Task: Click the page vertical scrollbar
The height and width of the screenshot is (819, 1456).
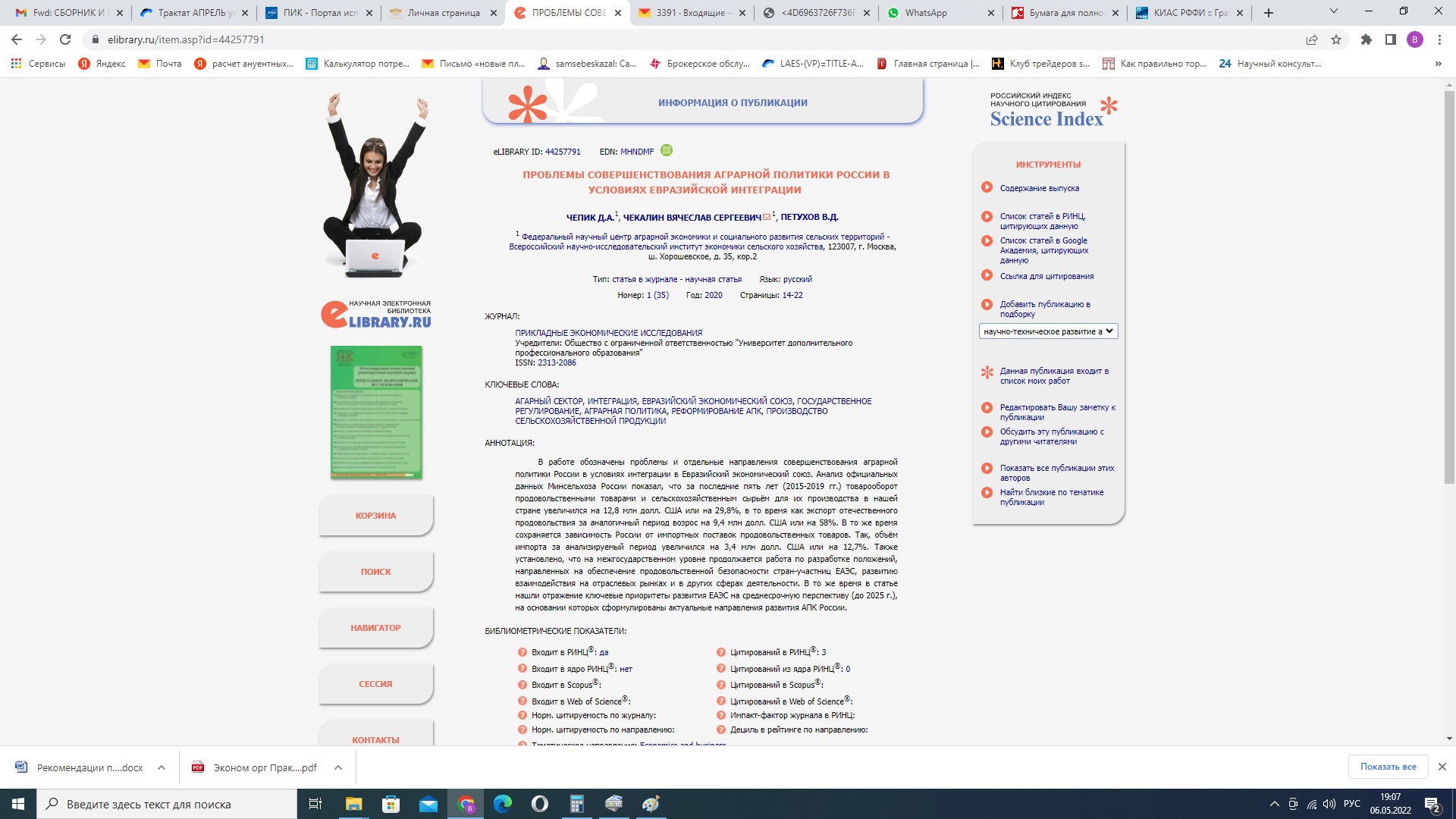Action: click(1449, 288)
